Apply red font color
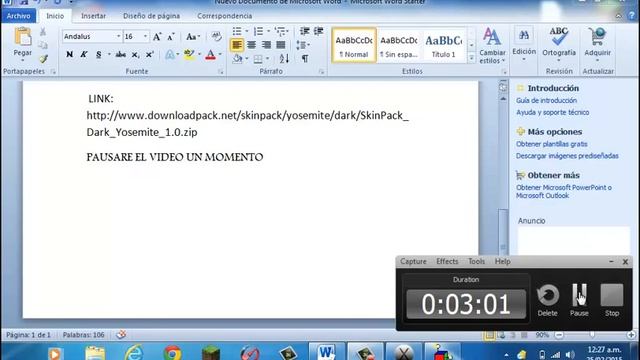Image resolution: width=640 pixels, height=360 pixels. 210,54
